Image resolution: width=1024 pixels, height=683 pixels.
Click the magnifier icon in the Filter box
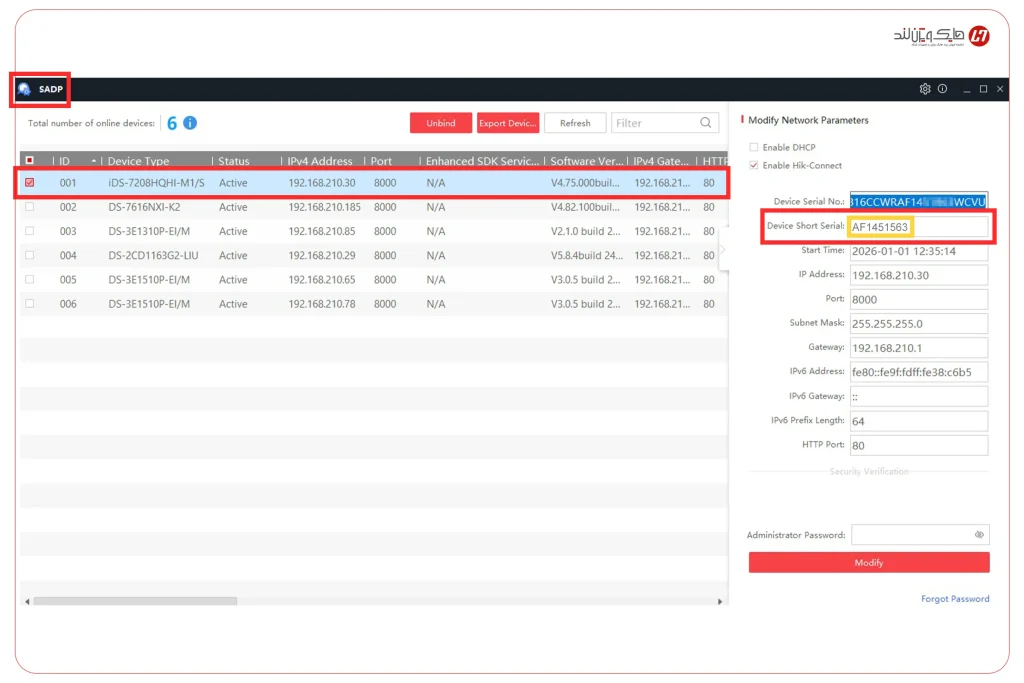705,122
